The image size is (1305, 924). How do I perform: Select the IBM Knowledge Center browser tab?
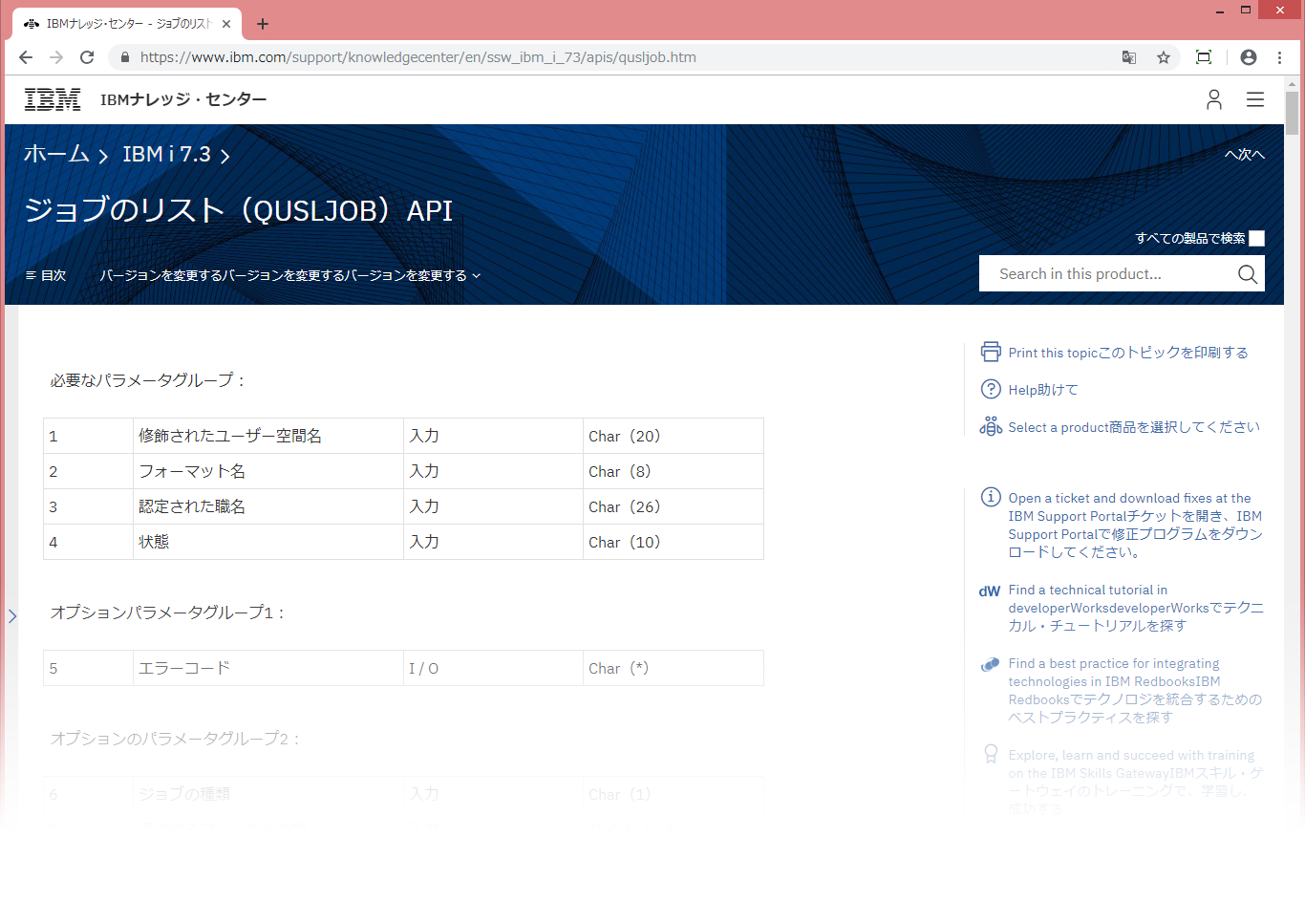[124, 24]
